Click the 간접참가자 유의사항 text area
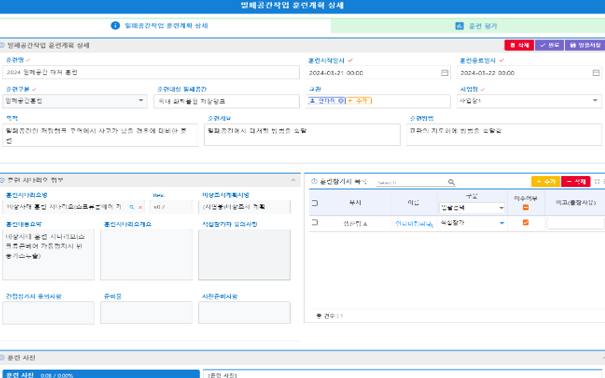605x378 pixels. coord(48,313)
